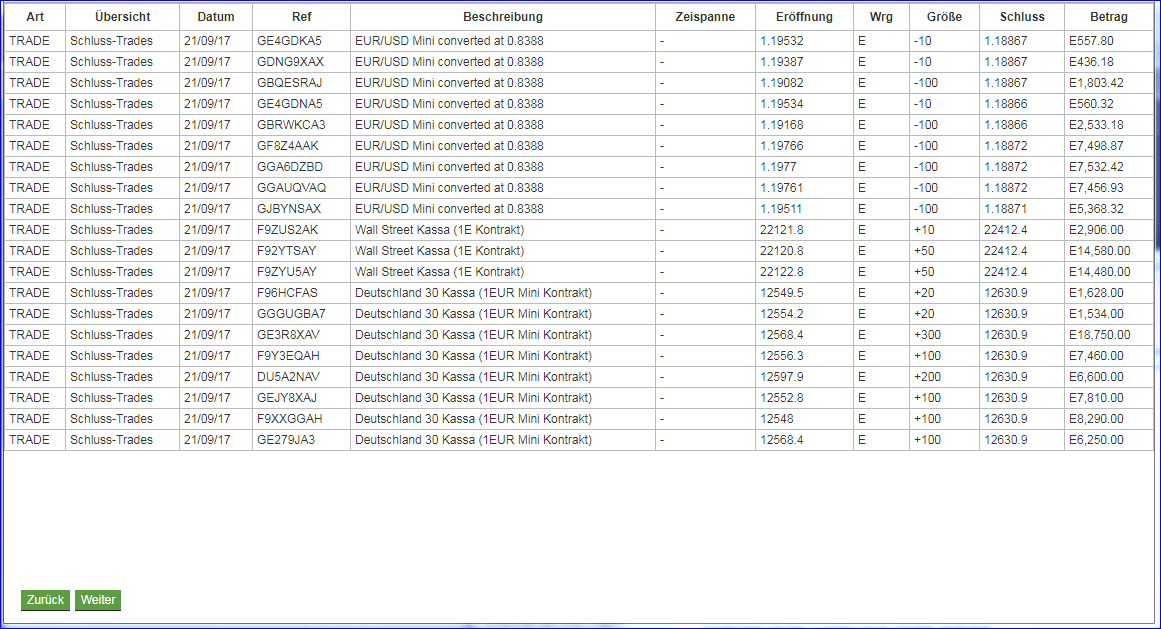Click opening price 1.19082
1161x629 pixels.
tap(781, 83)
